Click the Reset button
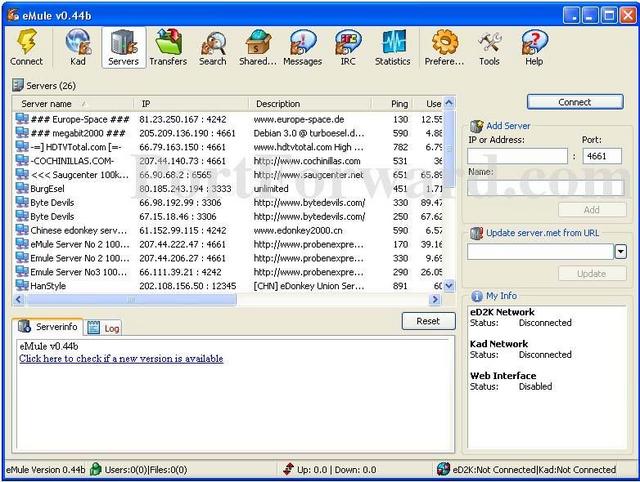Screen dimensions: 640x482 coord(428,321)
